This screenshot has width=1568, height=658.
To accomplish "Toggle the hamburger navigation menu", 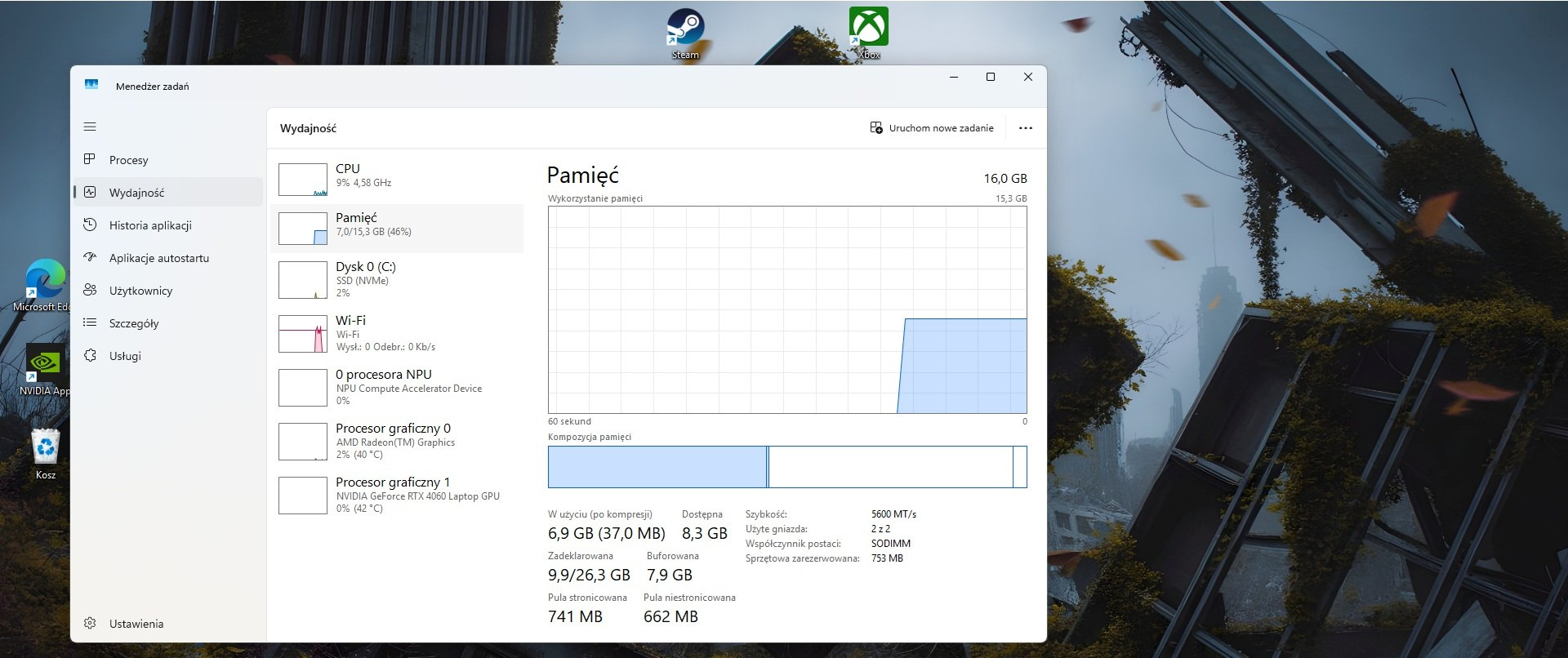I will [x=90, y=127].
